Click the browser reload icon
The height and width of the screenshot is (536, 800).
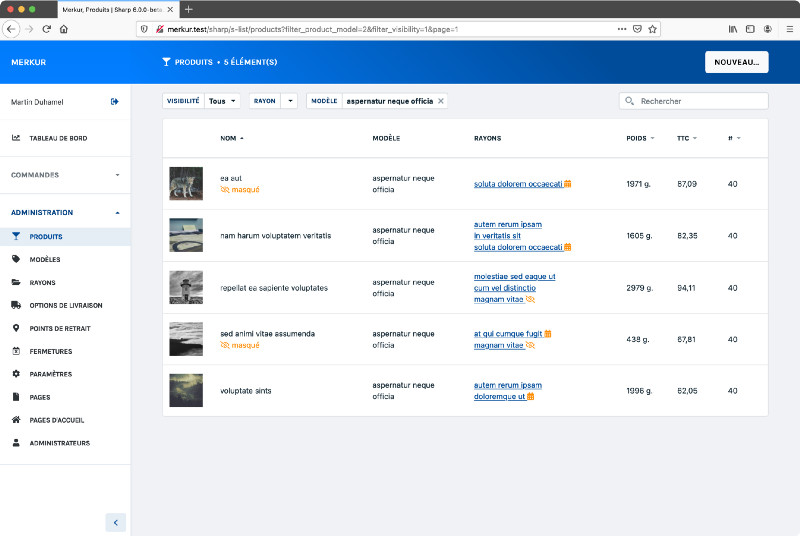pyautogui.click(x=46, y=29)
